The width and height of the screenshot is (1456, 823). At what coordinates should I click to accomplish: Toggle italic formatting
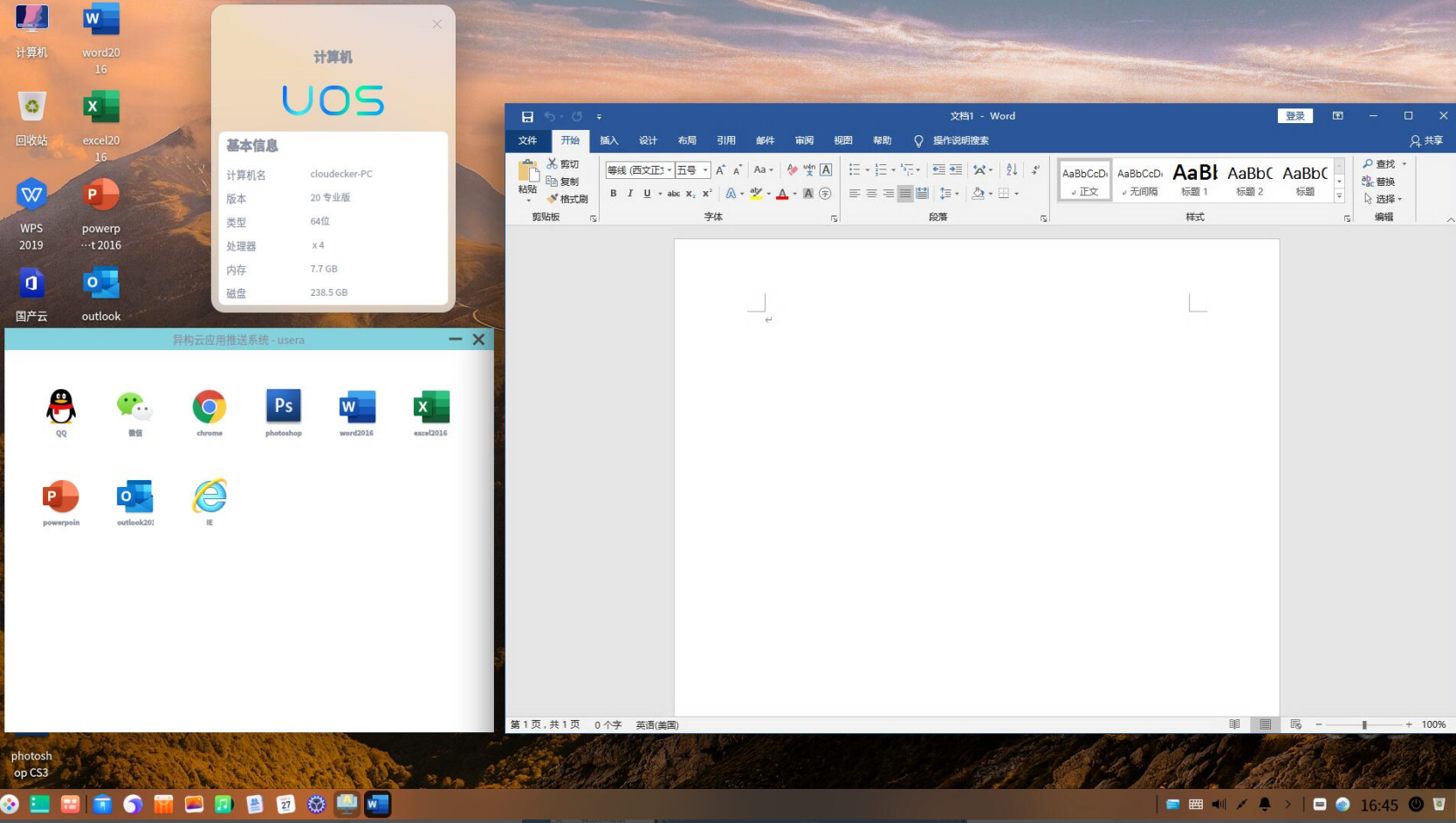629,194
